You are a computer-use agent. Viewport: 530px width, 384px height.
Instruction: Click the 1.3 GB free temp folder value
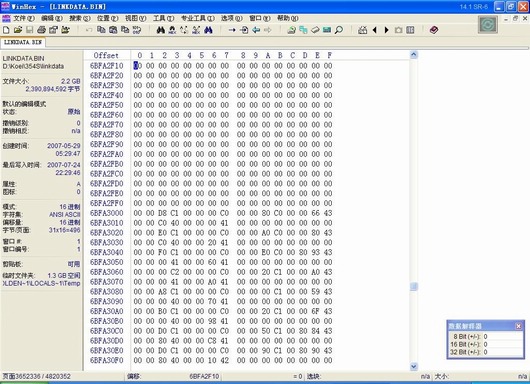pos(64,275)
